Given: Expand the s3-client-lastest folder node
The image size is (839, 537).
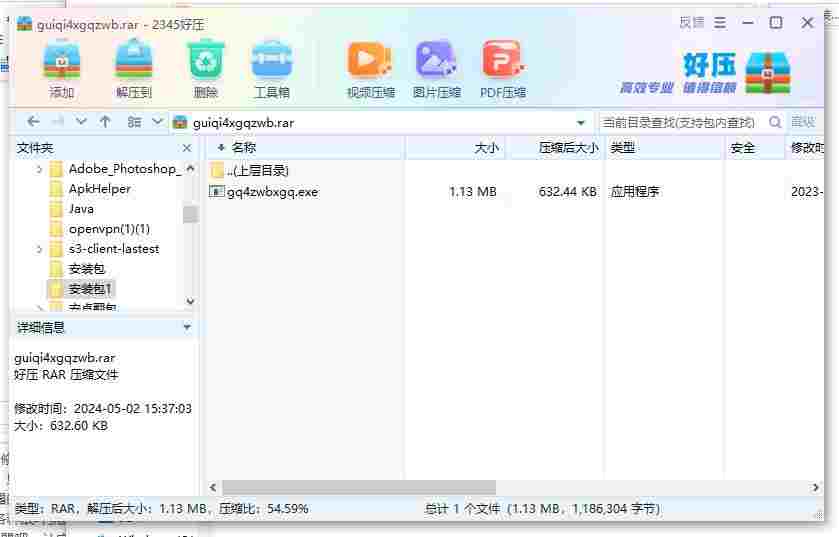Looking at the screenshot, I should pyautogui.click(x=39, y=249).
